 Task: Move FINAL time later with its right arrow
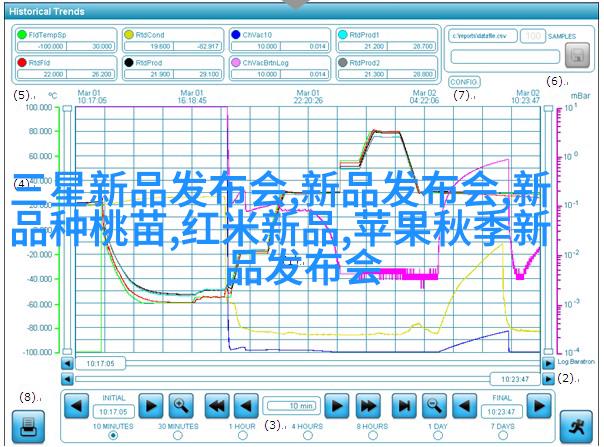pos(539,406)
